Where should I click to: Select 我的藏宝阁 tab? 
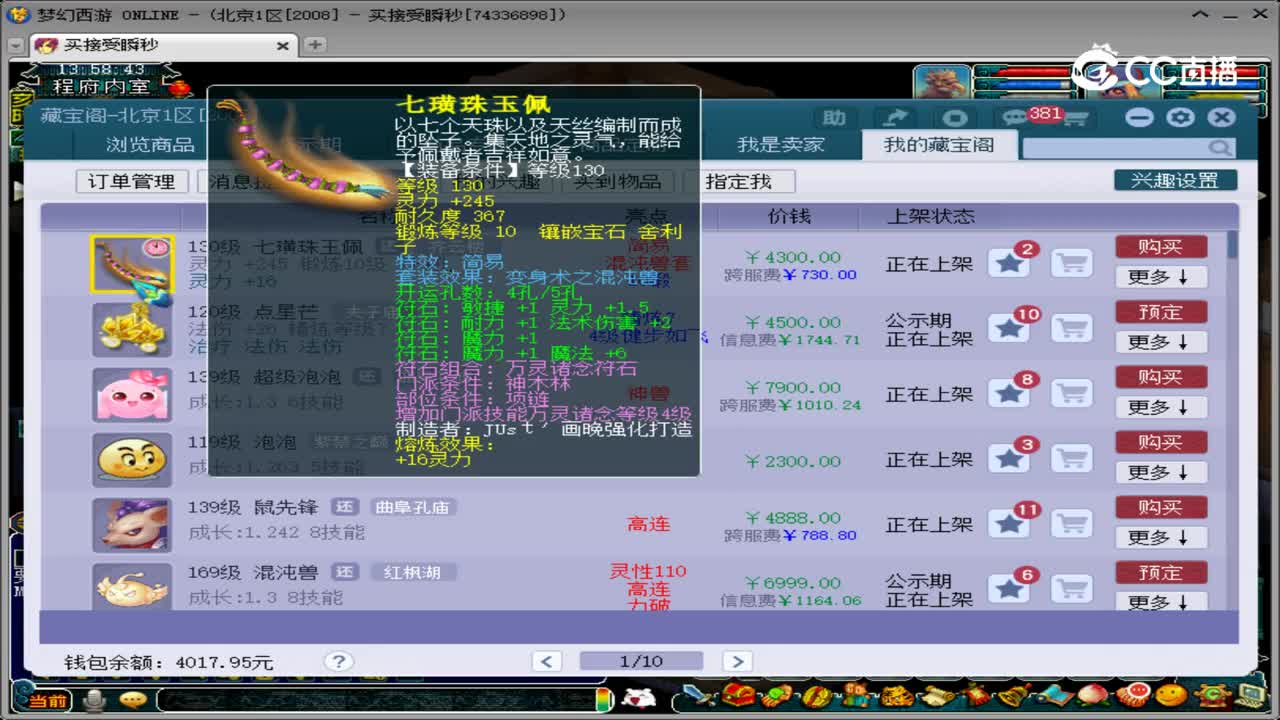[939, 145]
